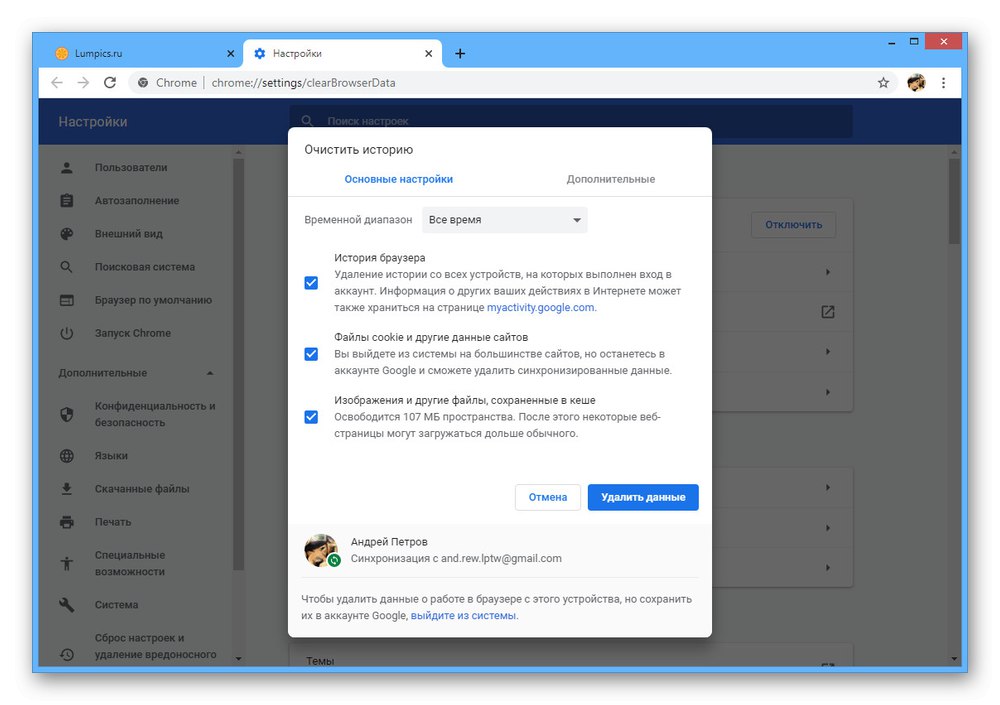Click the Удалить данные button

(x=643, y=497)
